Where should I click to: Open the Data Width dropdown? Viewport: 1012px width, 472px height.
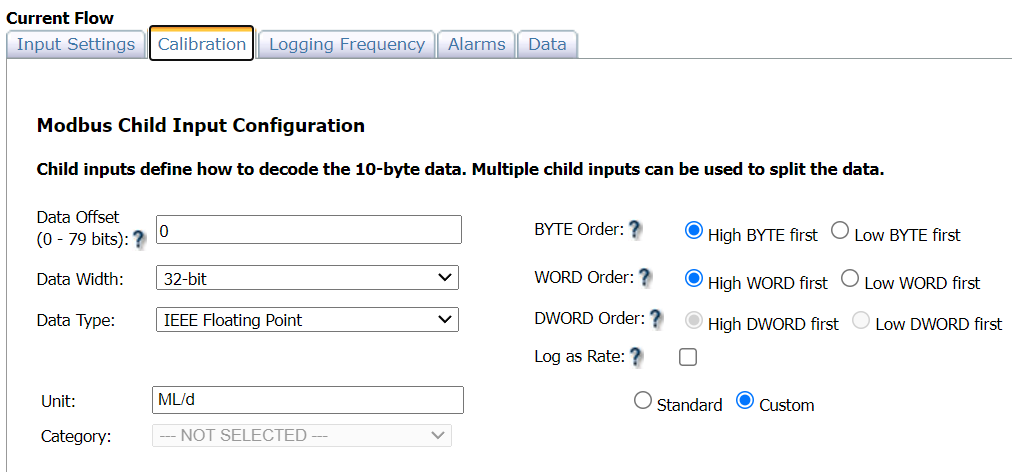point(307,278)
